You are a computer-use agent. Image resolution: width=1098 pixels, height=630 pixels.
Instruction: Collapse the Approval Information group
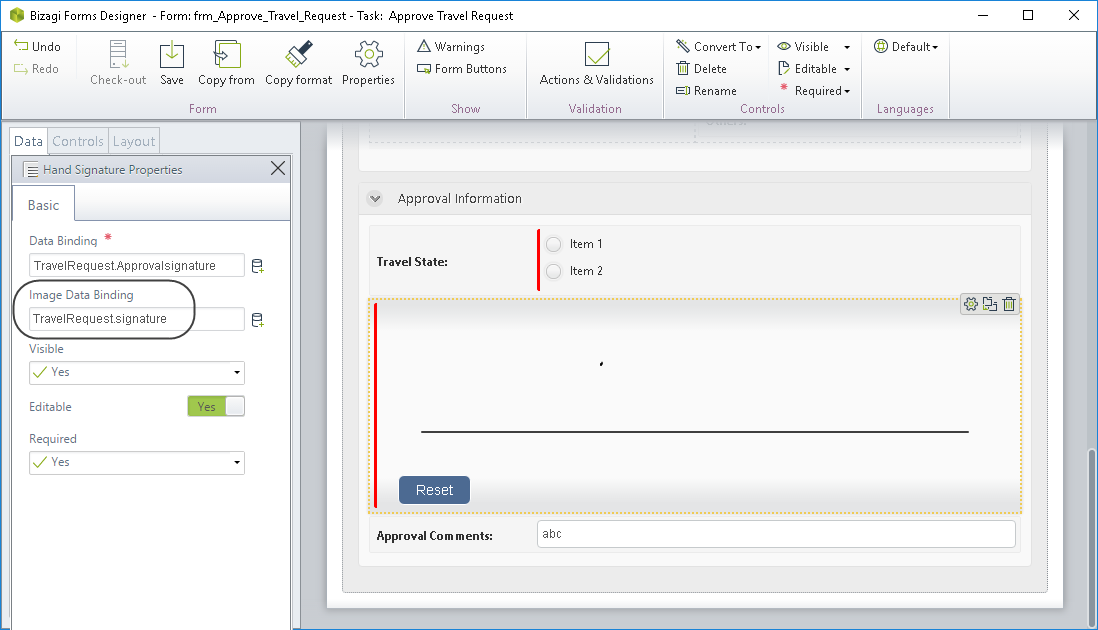click(x=375, y=199)
